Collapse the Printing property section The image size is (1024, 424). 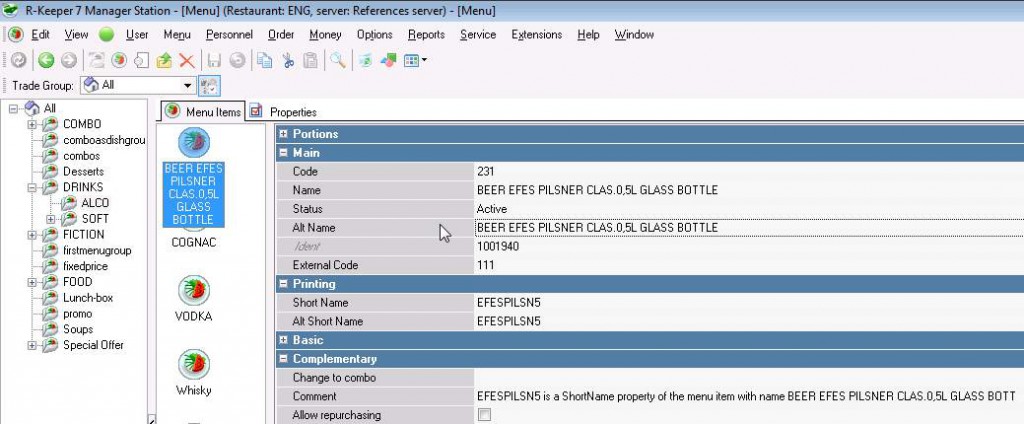coord(283,284)
